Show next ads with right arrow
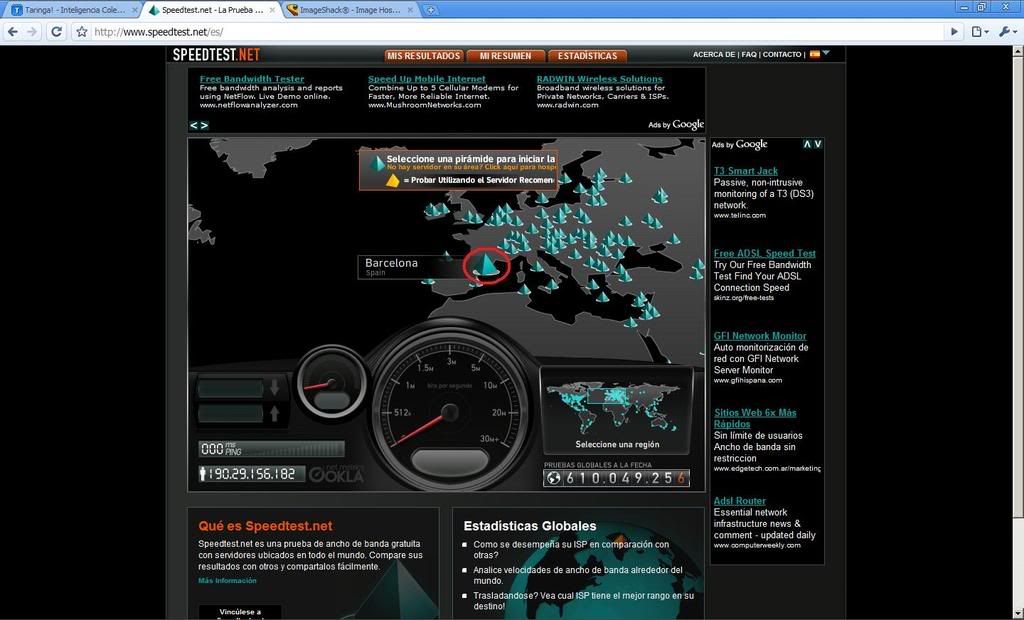The height and width of the screenshot is (620, 1024). click(x=204, y=125)
